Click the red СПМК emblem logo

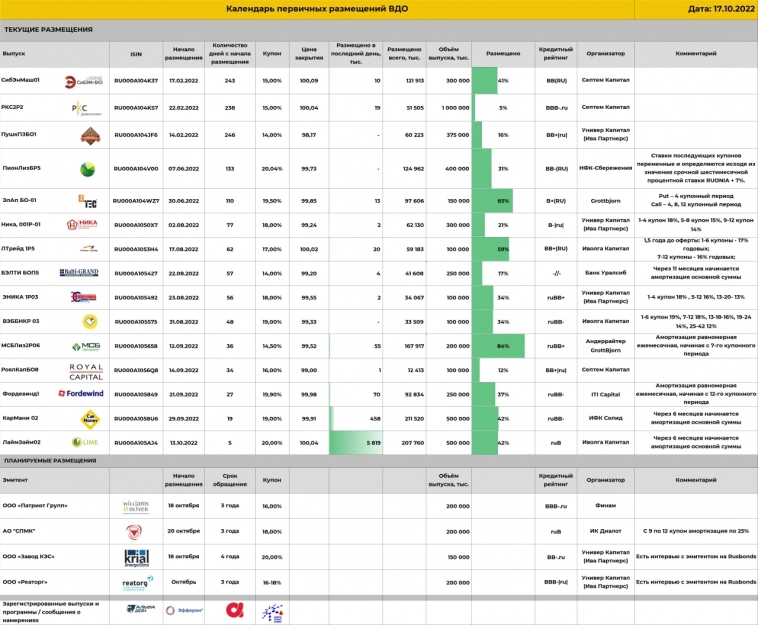[136, 531]
